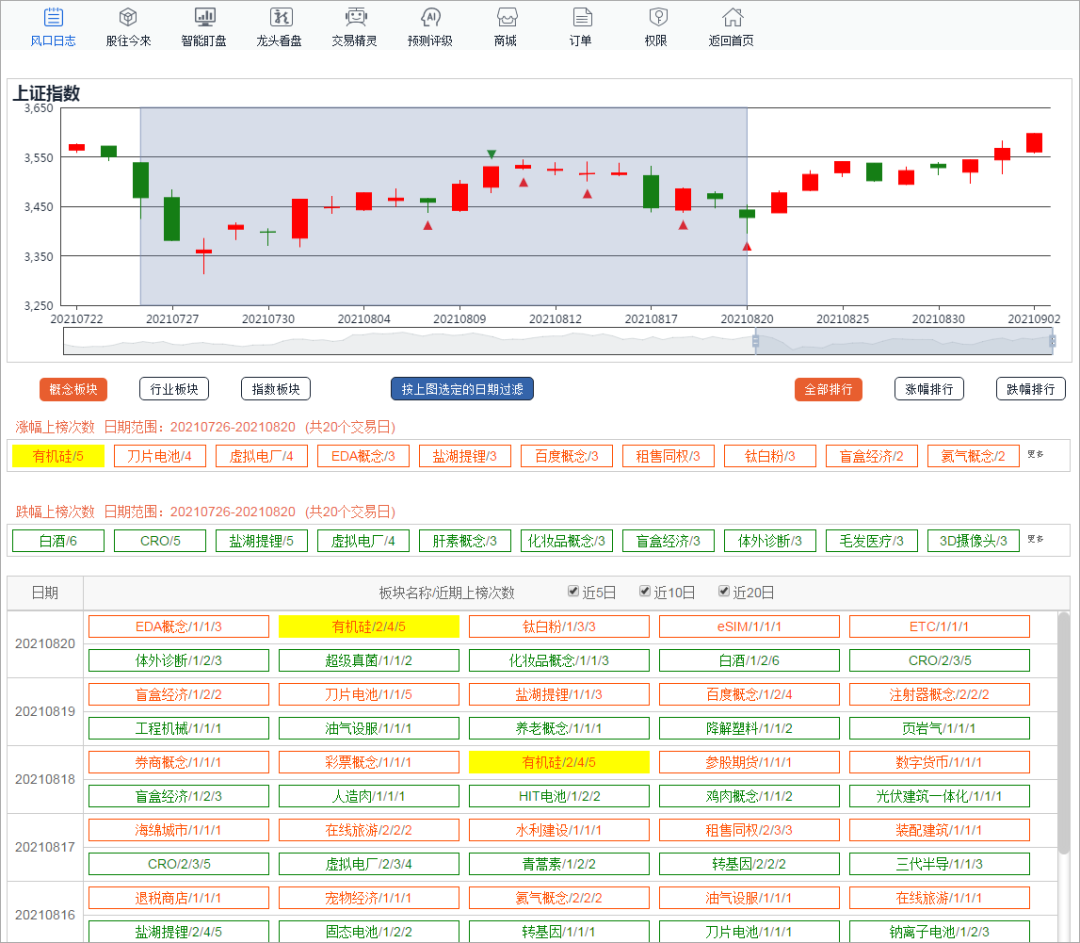1080x943 pixels.
Task: Switch to the 指数板块 tab
Action: pyautogui.click(x=276, y=389)
